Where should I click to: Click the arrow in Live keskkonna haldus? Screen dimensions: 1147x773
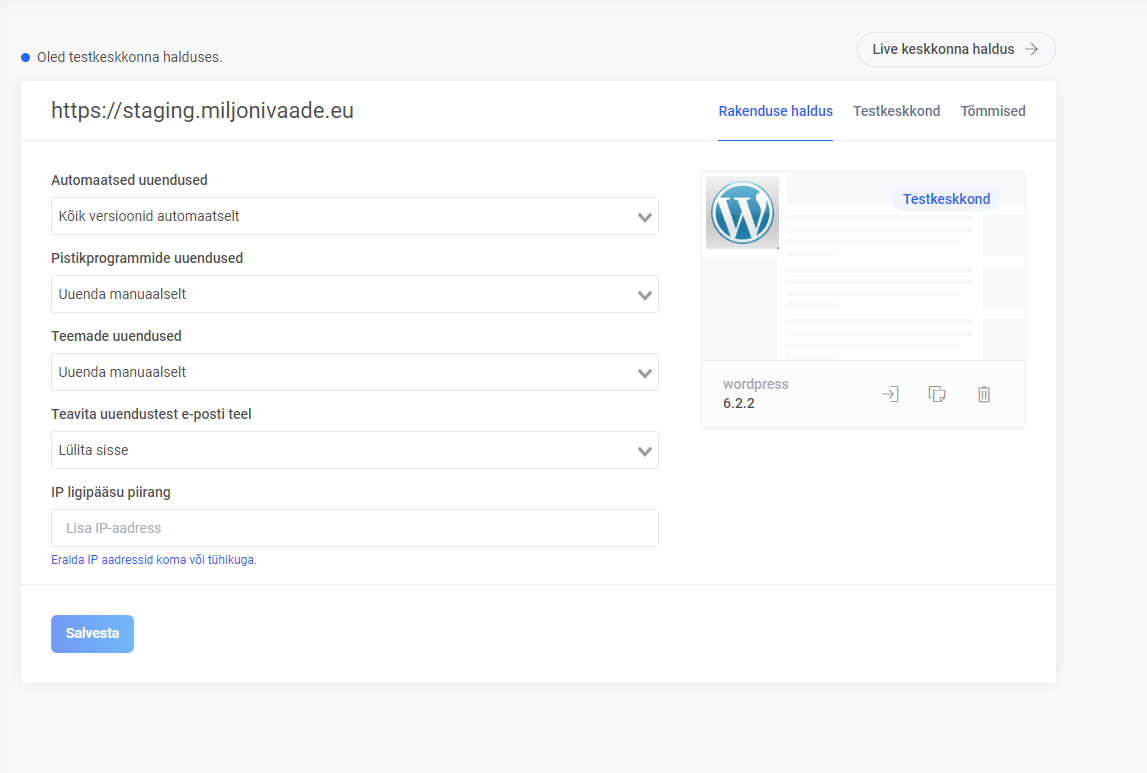click(x=1031, y=49)
